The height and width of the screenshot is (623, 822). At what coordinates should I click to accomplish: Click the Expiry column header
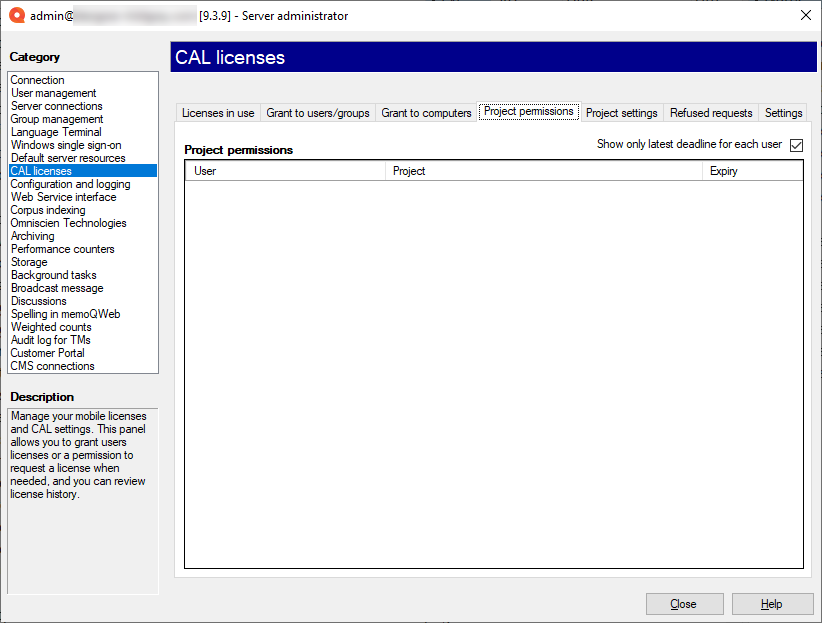751,171
